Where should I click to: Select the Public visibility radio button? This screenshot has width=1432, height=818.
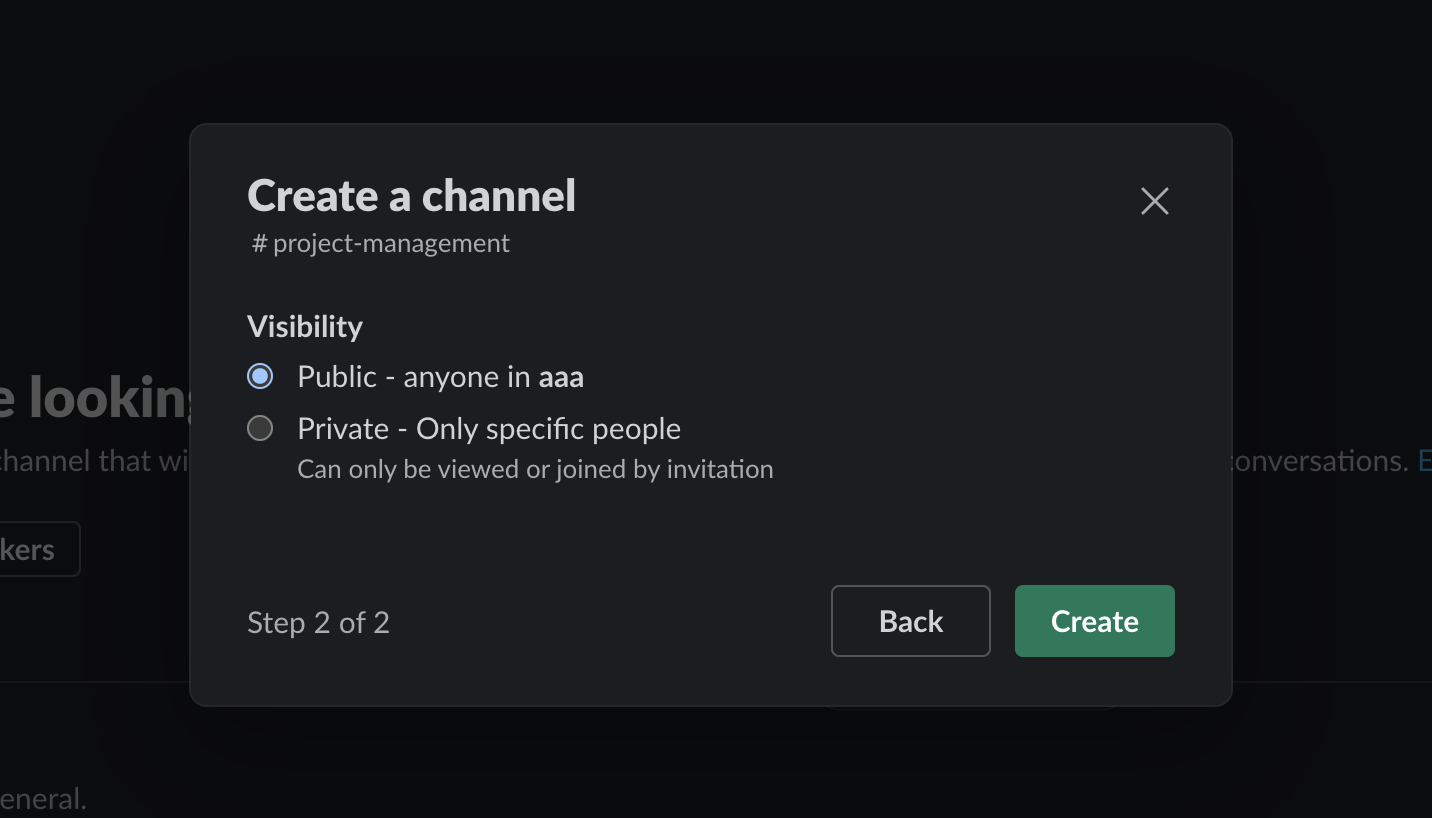[x=259, y=376]
